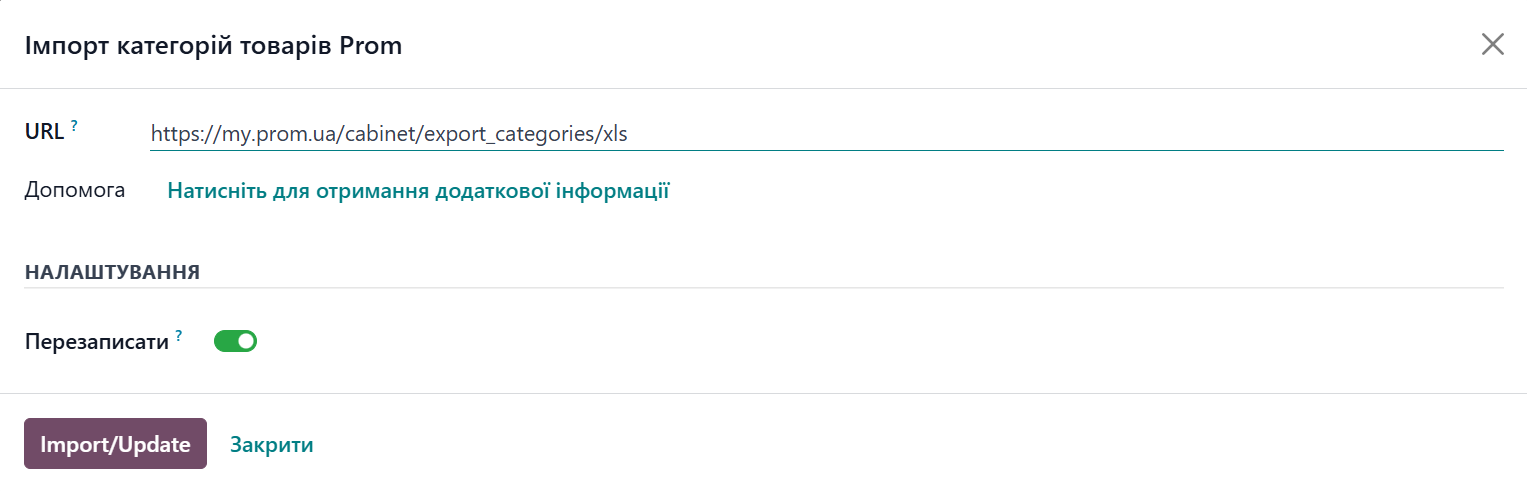The image size is (1527, 491).
Task: Click the НАЛАШТУВАННЯ section heading
Action: tap(112, 272)
